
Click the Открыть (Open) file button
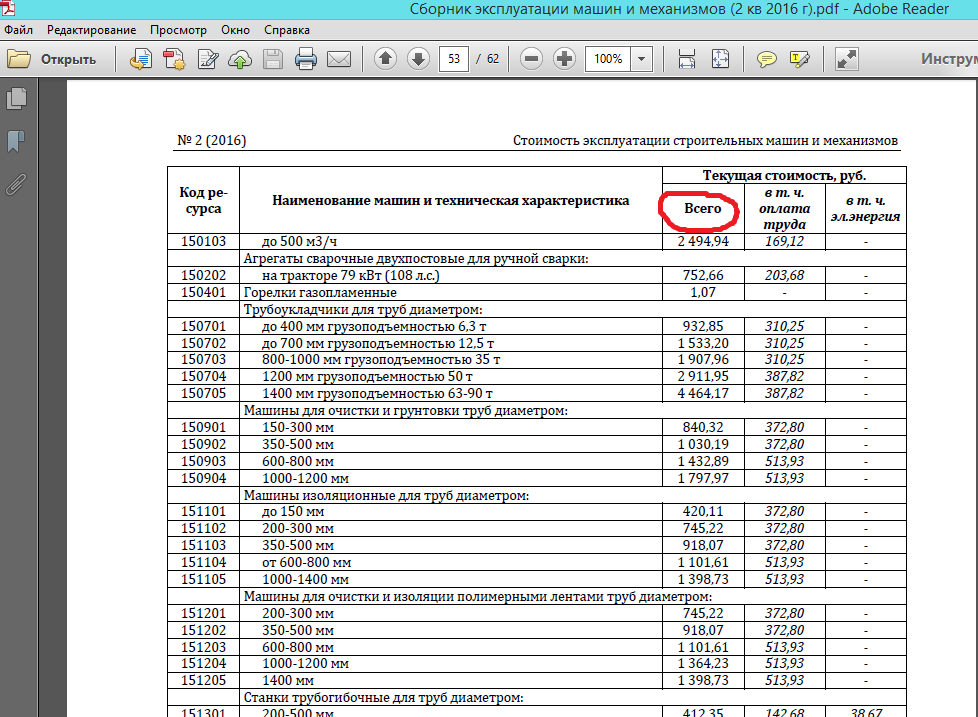(53, 59)
